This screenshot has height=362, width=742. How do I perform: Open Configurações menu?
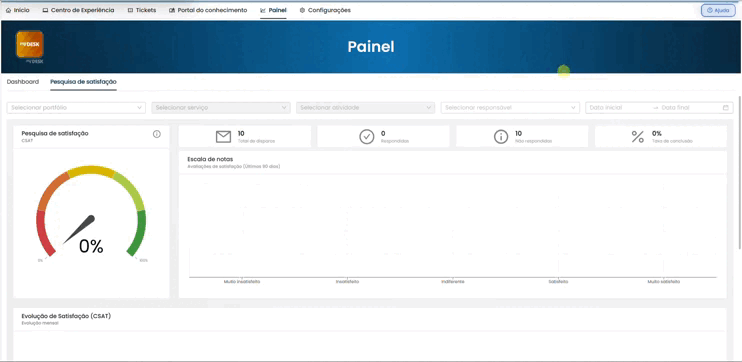[325, 10]
